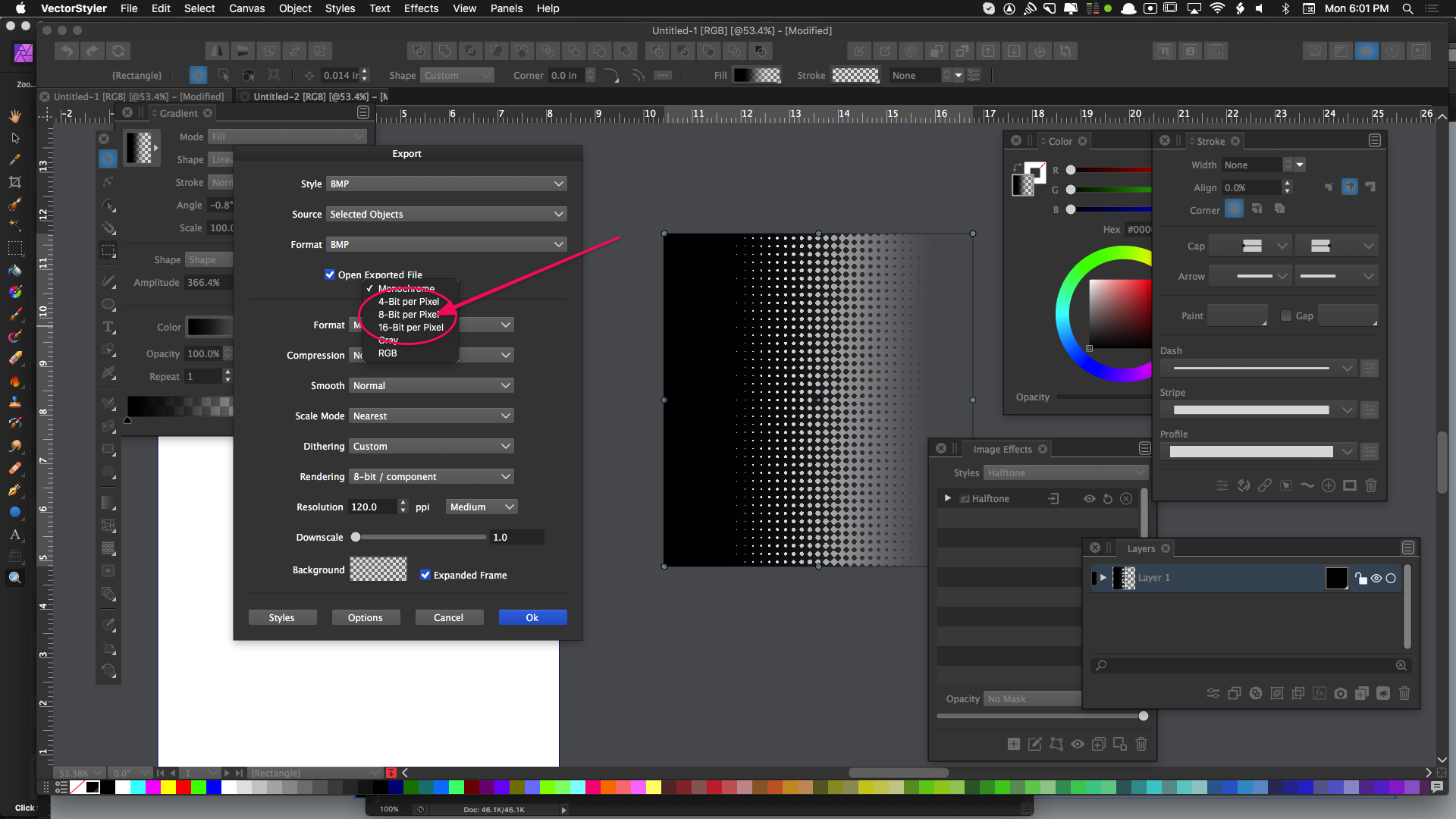Click the trash icon in Layers panel
Screen dimensions: 1456x819
tap(1404, 693)
